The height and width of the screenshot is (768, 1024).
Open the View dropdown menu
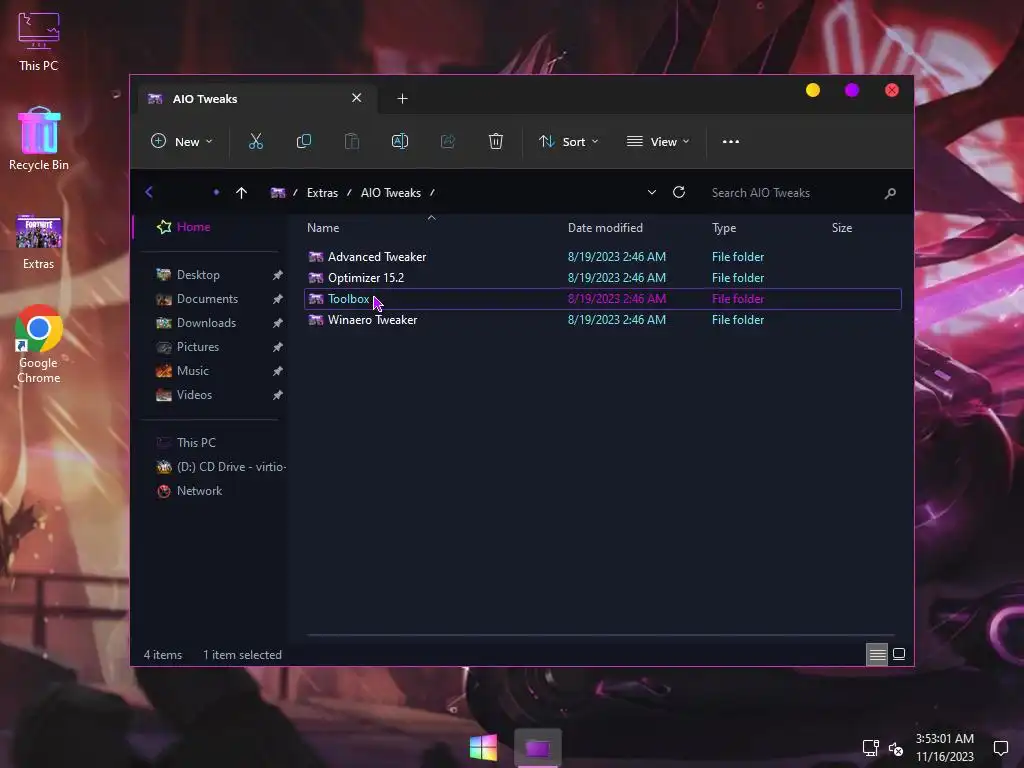coord(658,141)
